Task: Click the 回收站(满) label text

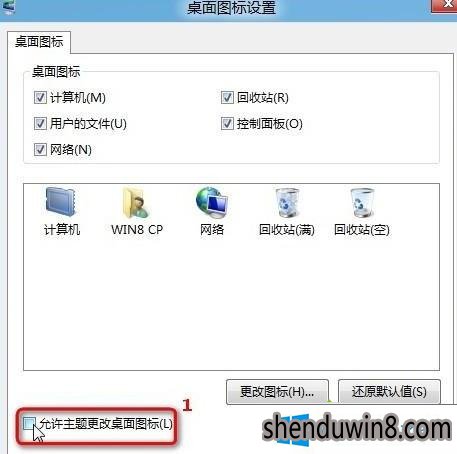Action: (287, 230)
